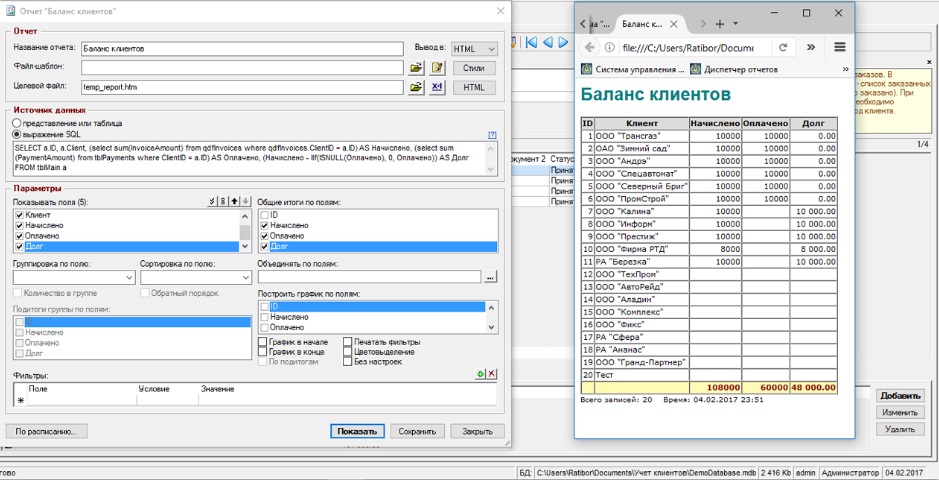This screenshot has height=480, width=939.
Task: Add a new filter with green plus icon
Action: [x=480, y=373]
